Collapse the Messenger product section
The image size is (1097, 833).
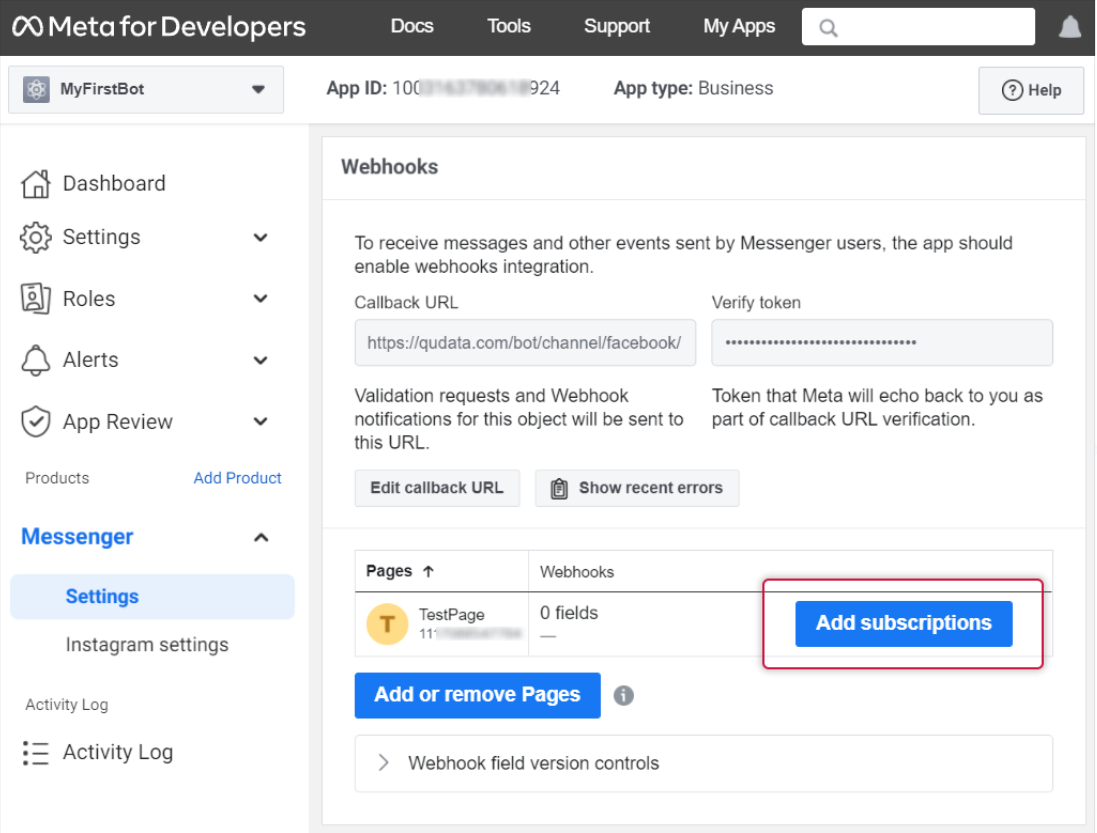point(261,538)
